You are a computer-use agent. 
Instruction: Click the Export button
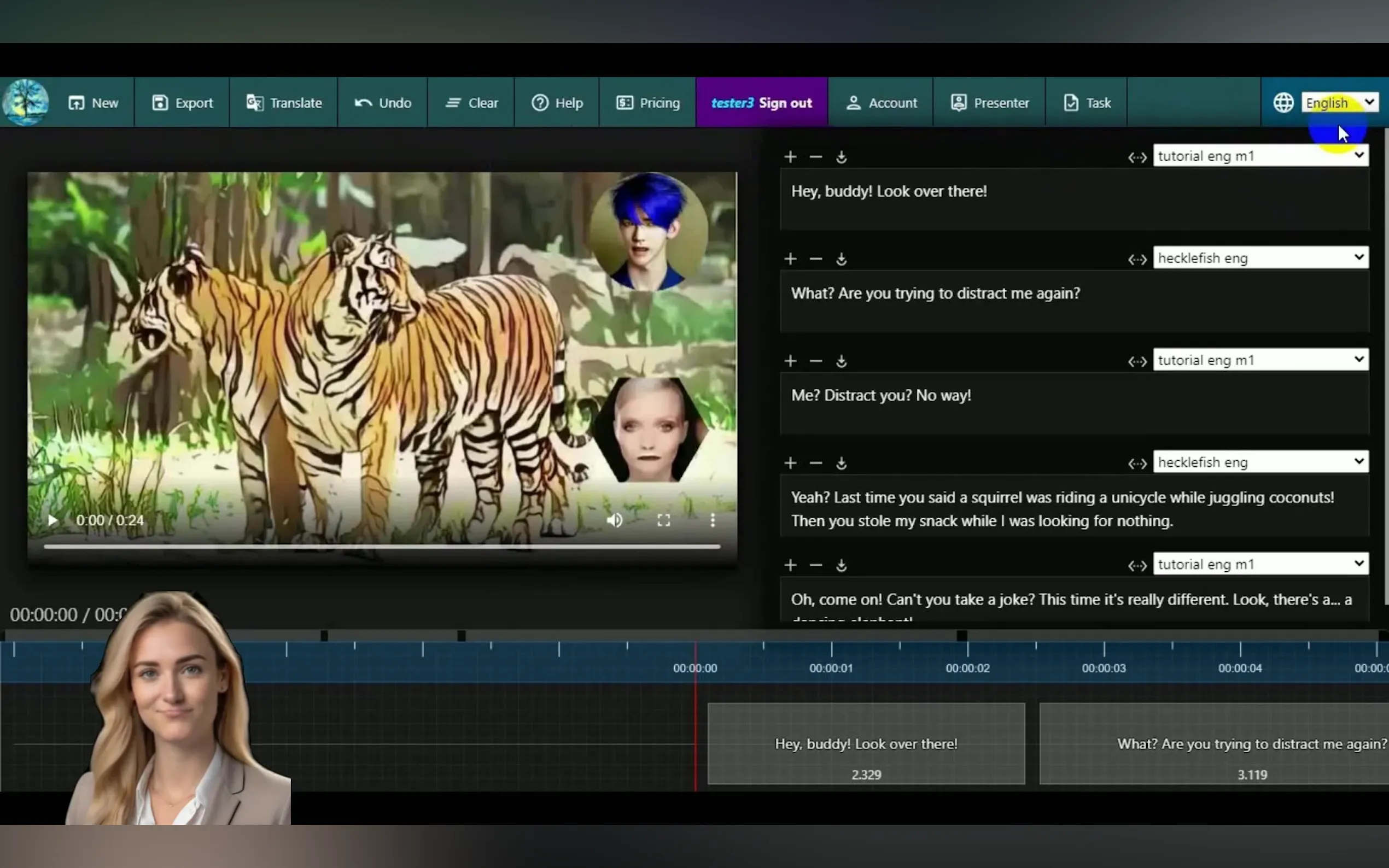(182, 103)
